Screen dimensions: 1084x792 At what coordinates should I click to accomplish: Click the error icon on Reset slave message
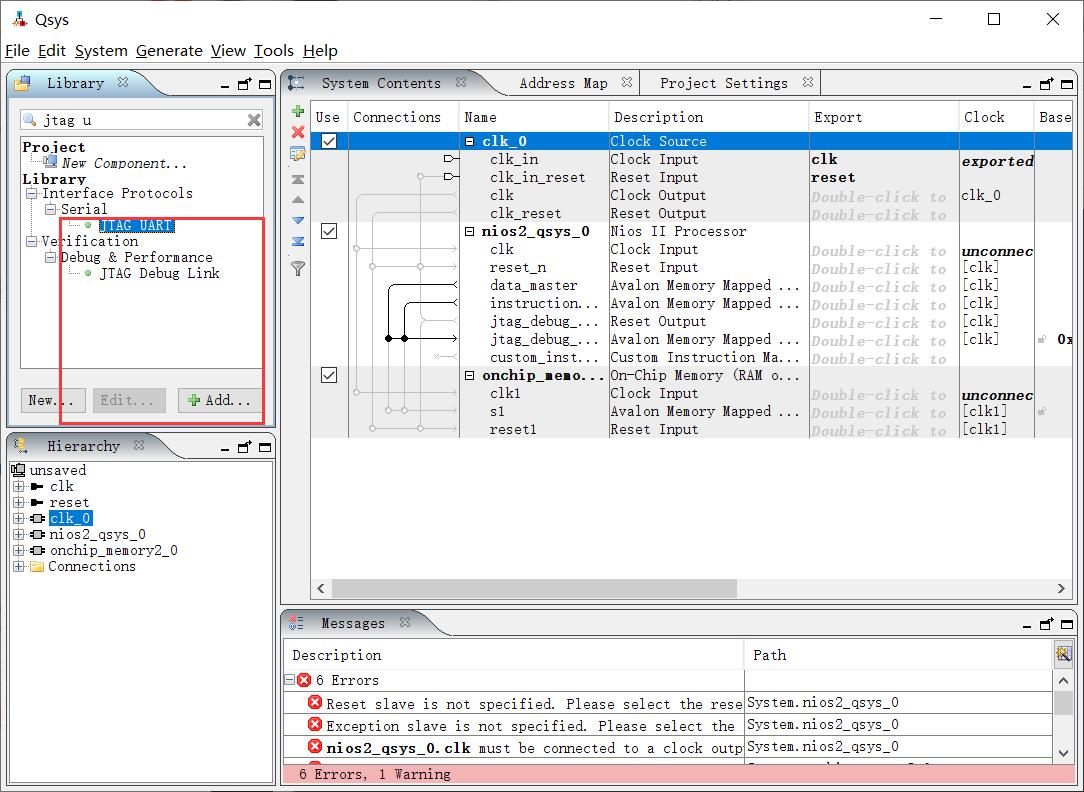[x=315, y=703]
